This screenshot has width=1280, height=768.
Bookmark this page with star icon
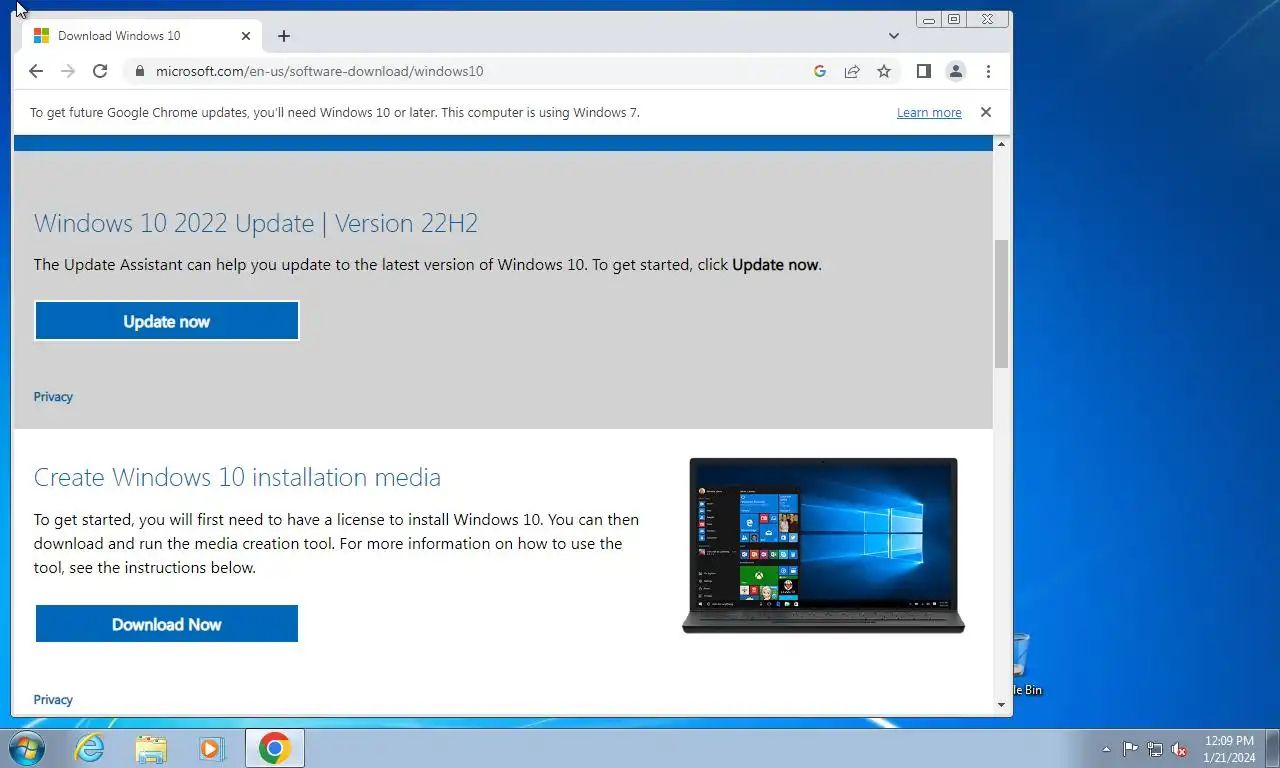click(884, 71)
